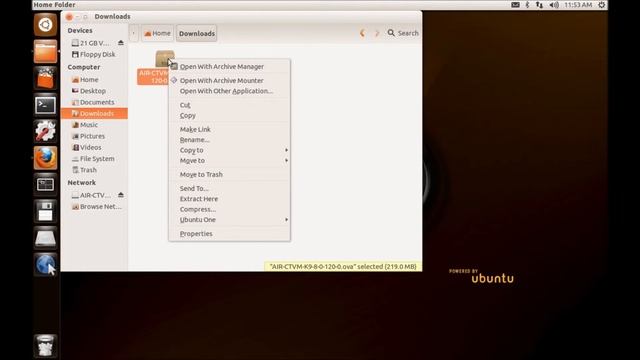Image resolution: width=640 pixels, height=360 pixels.
Task: Select Copy from the context menu
Action: tap(229, 116)
